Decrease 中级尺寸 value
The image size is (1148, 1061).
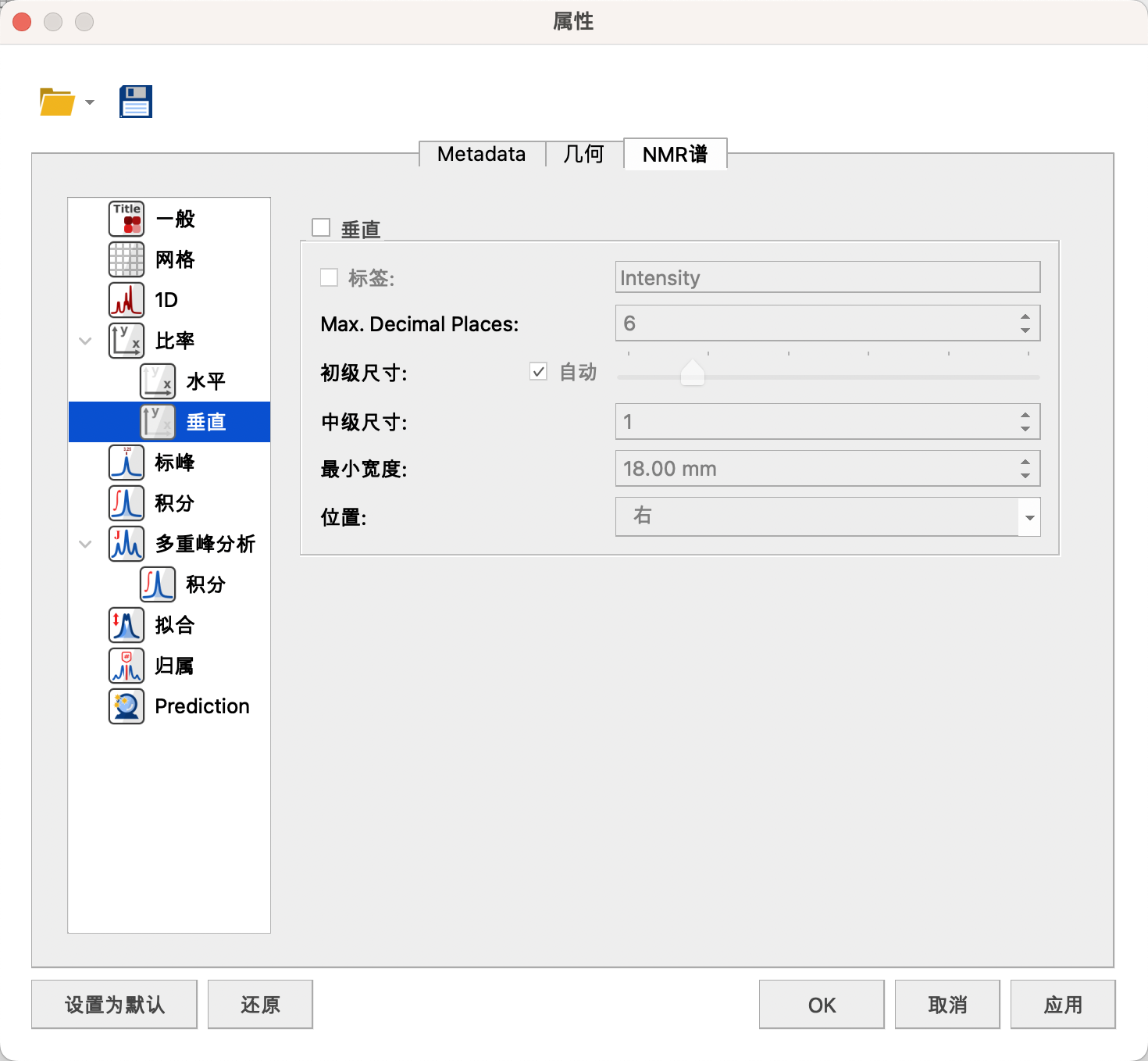click(x=1025, y=429)
